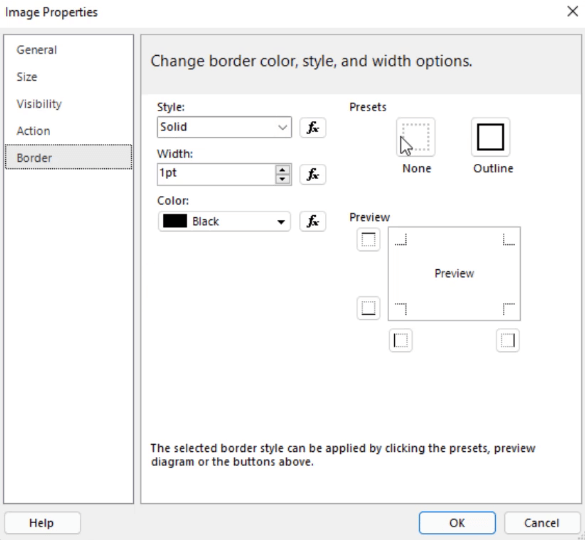Toggle the top border button
Image resolution: width=585 pixels, height=540 pixels.
click(368, 240)
